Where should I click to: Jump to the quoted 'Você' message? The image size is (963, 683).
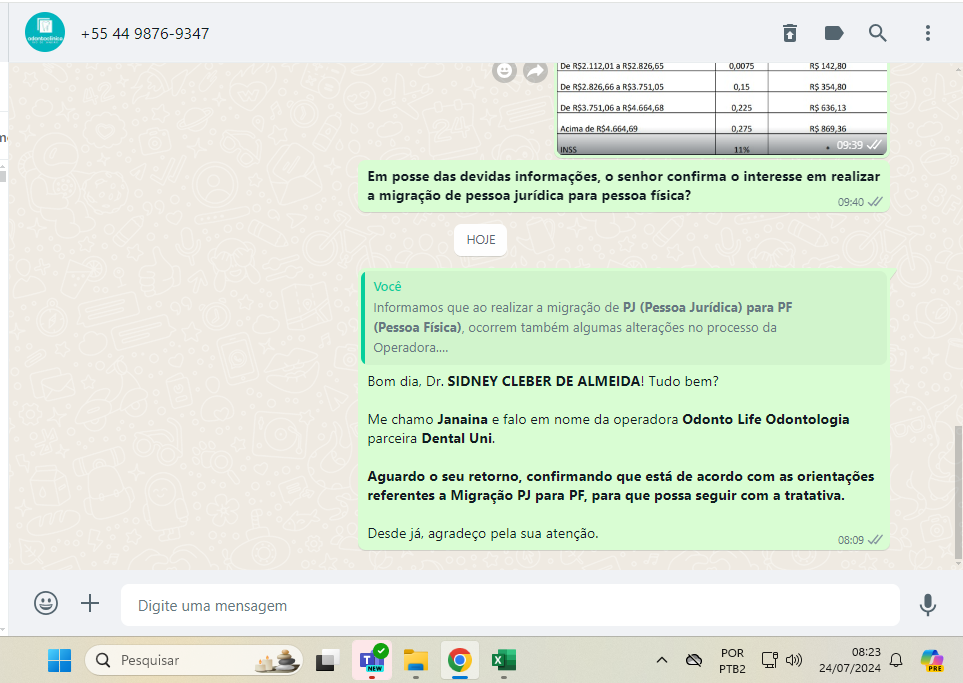[x=623, y=318]
